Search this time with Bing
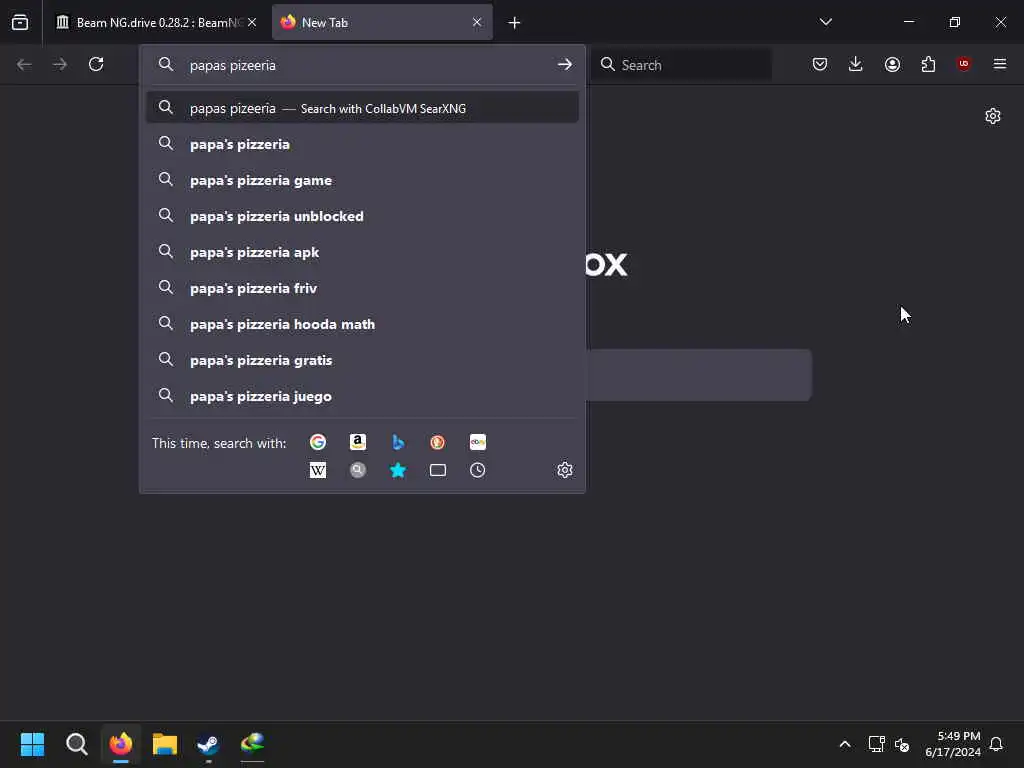 [x=398, y=442]
